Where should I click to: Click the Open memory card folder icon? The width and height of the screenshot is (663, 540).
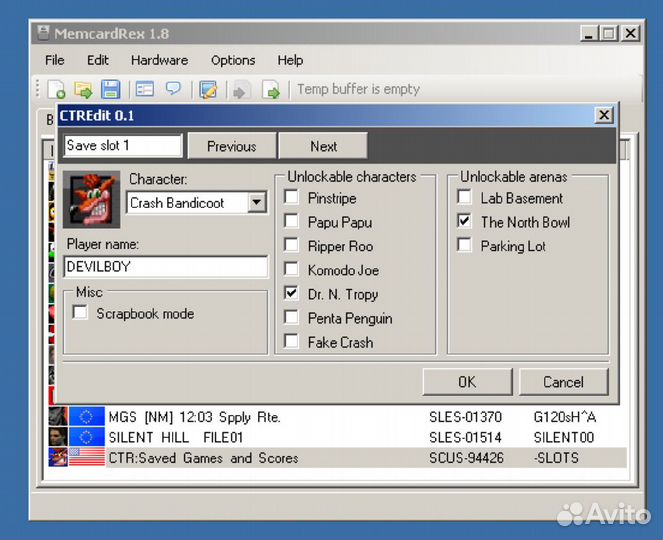pos(83,90)
